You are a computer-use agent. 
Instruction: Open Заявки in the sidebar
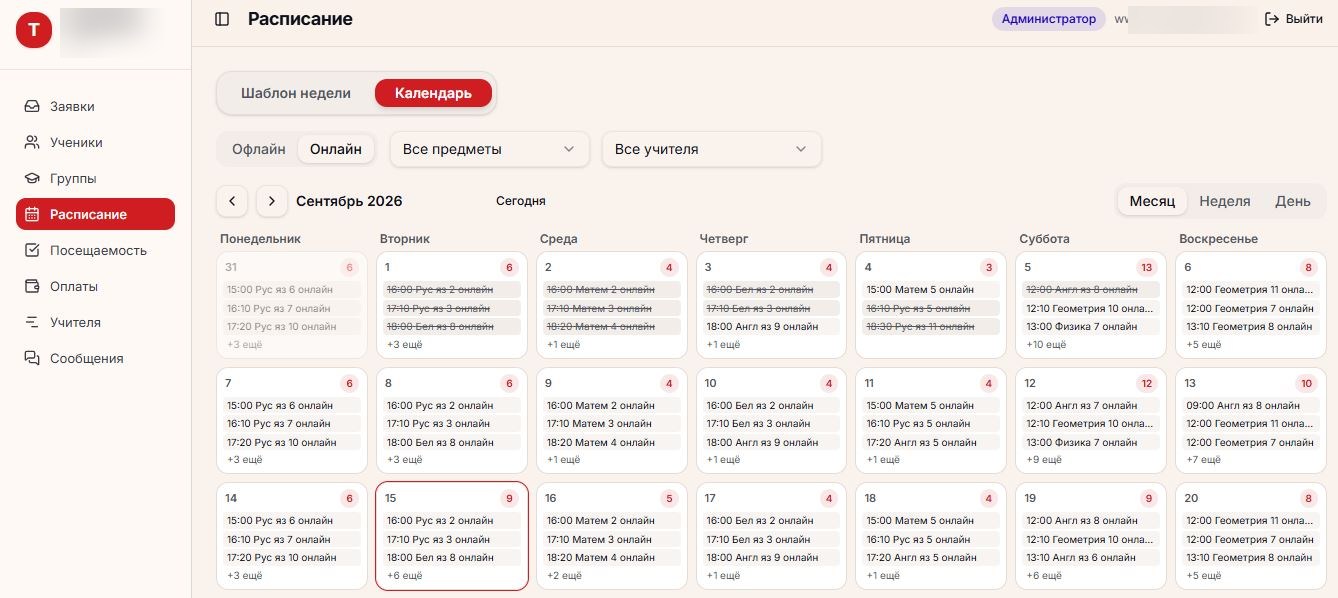(95, 106)
